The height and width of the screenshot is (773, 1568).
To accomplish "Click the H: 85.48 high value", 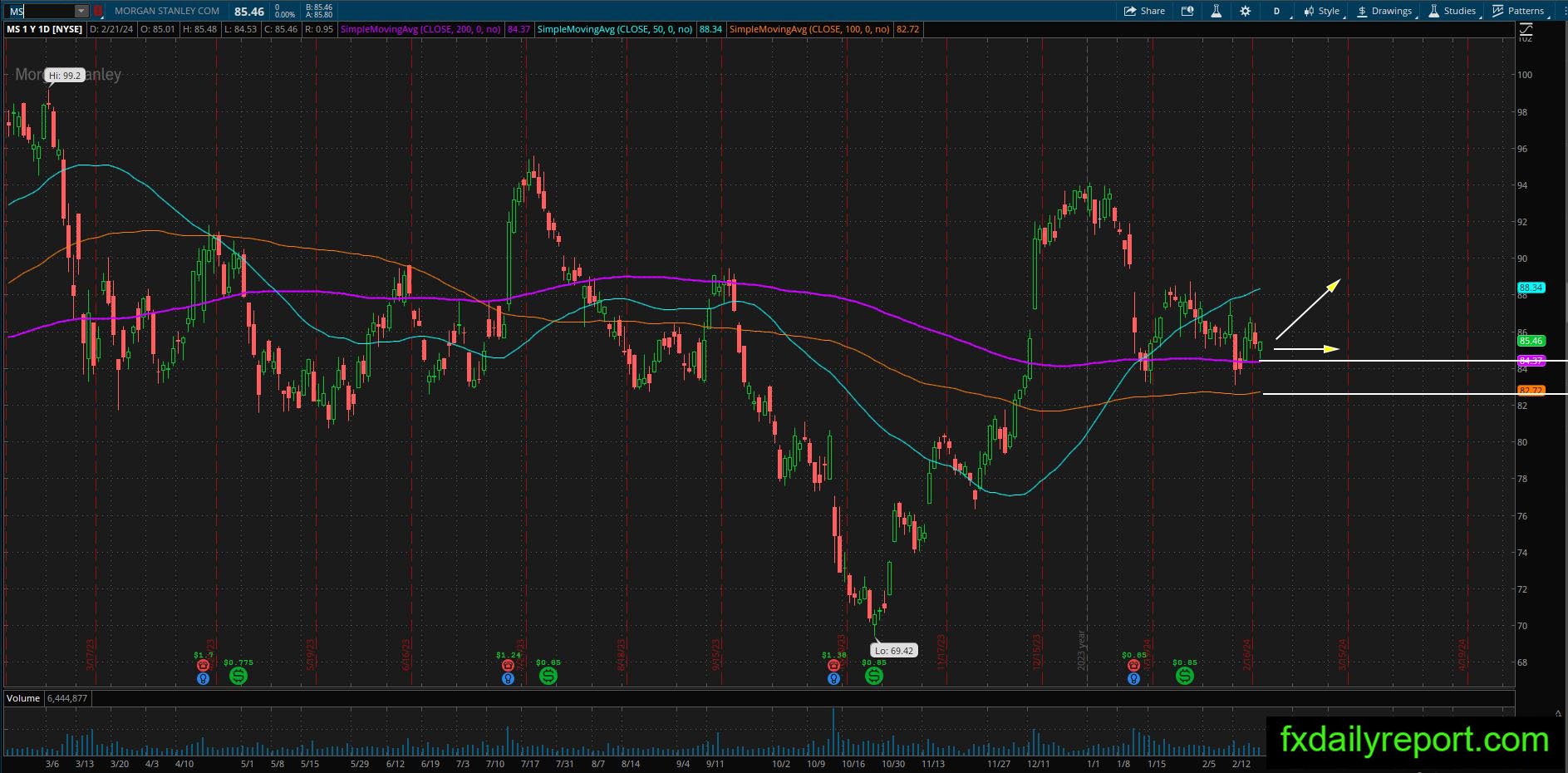I will [199, 29].
